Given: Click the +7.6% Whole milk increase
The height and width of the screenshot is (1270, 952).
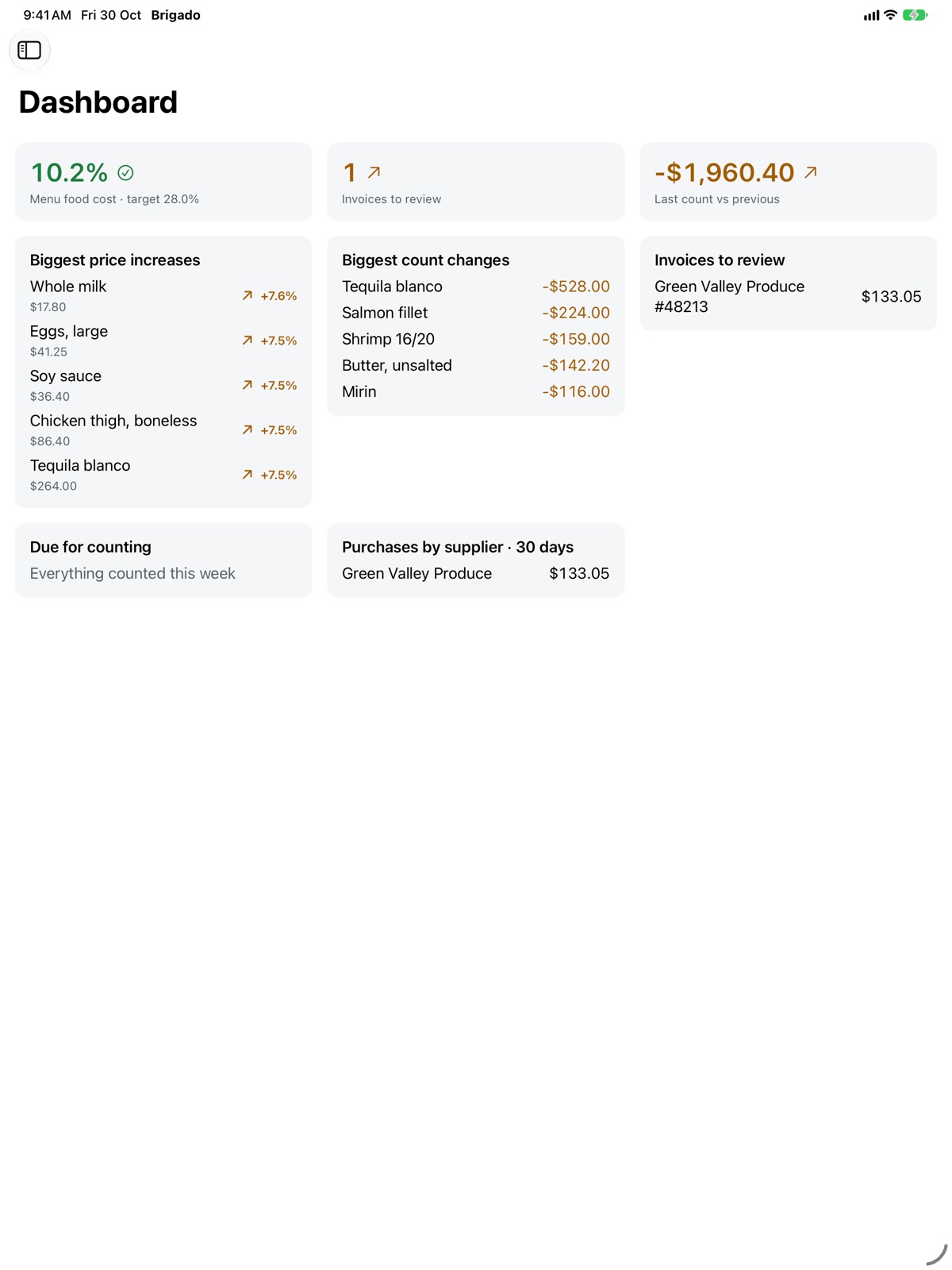Looking at the screenshot, I should [278, 295].
